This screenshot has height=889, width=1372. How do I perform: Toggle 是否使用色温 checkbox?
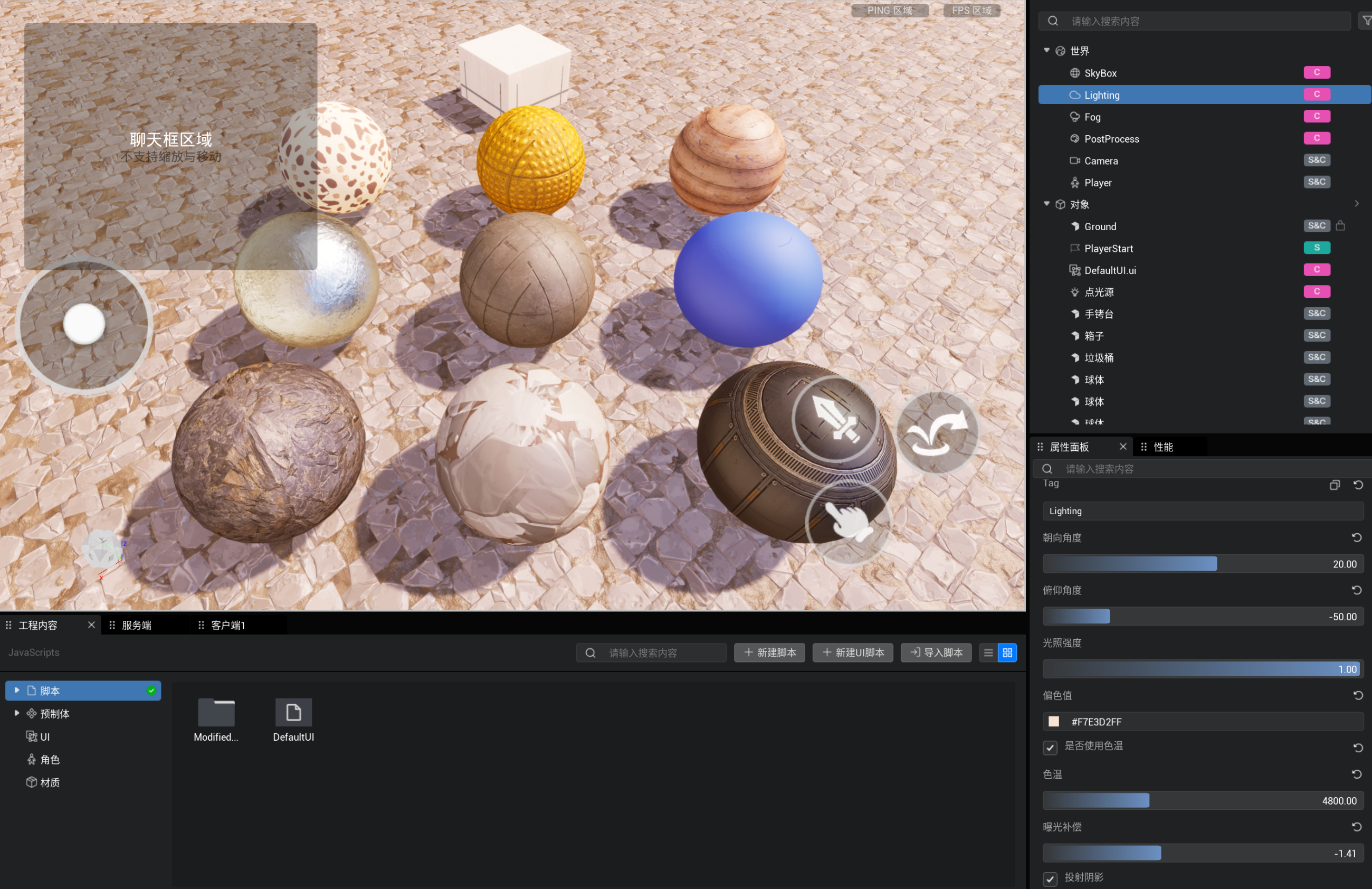tap(1050, 748)
